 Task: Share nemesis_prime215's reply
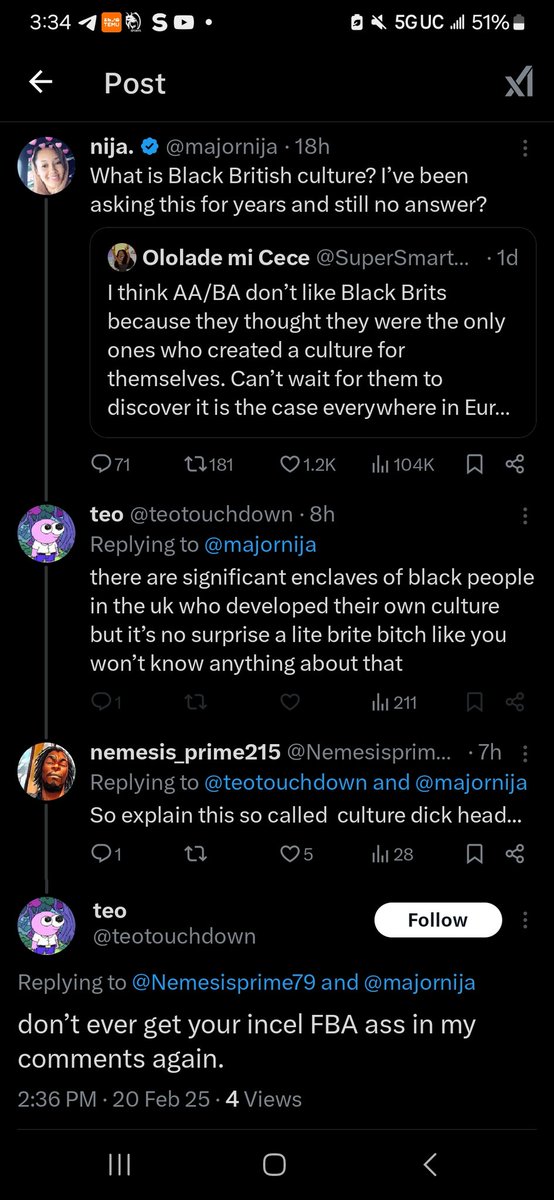tap(515, 854)
